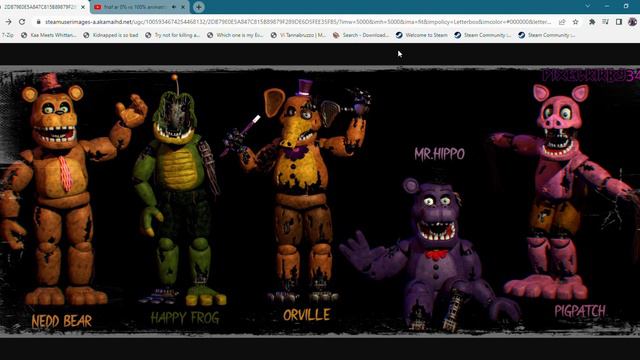Open the Kidnapped is so bad bookmark
Viewport: 640px width, 360px height.
pyautogui.click(x=111, y=35)
